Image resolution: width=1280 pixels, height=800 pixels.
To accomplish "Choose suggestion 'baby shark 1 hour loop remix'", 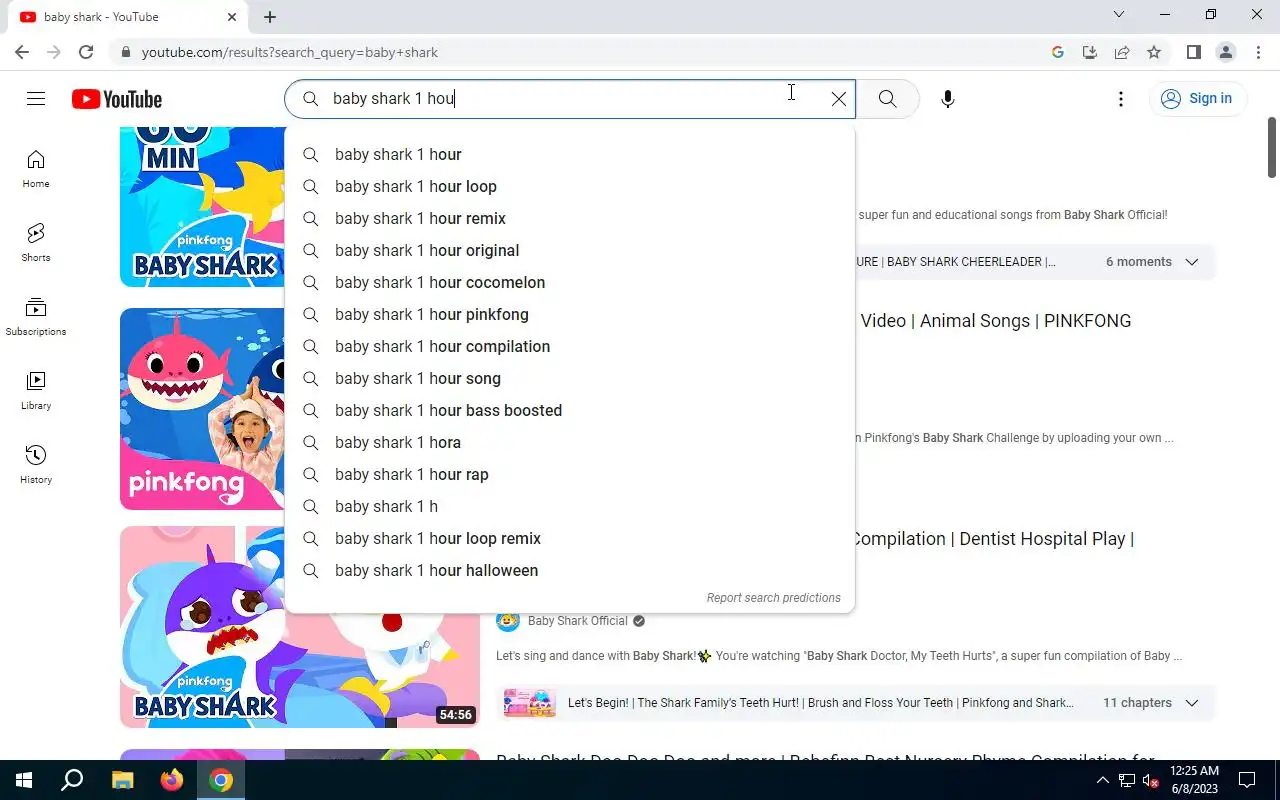I will coord(570,538).
